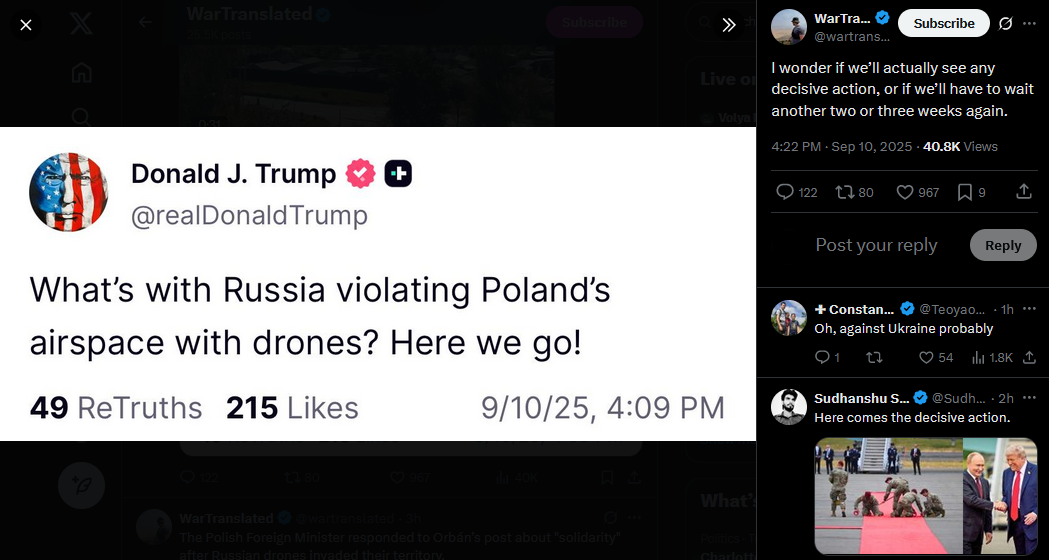Click the Post your reply field
The image size is (1049, 560).
[x=876, y=245]
